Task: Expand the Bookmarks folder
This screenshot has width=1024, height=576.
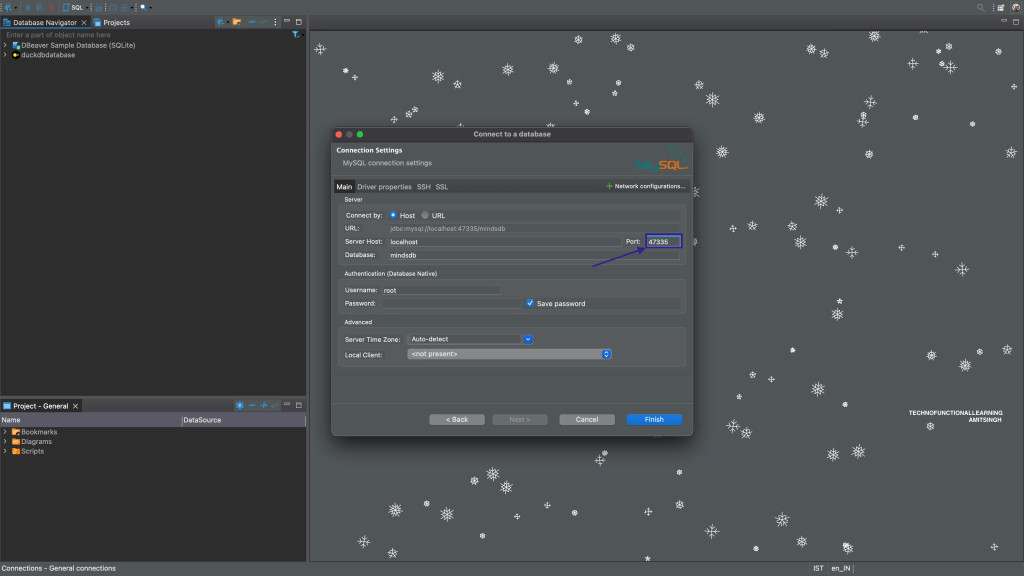Action: (x=5, y=432)
